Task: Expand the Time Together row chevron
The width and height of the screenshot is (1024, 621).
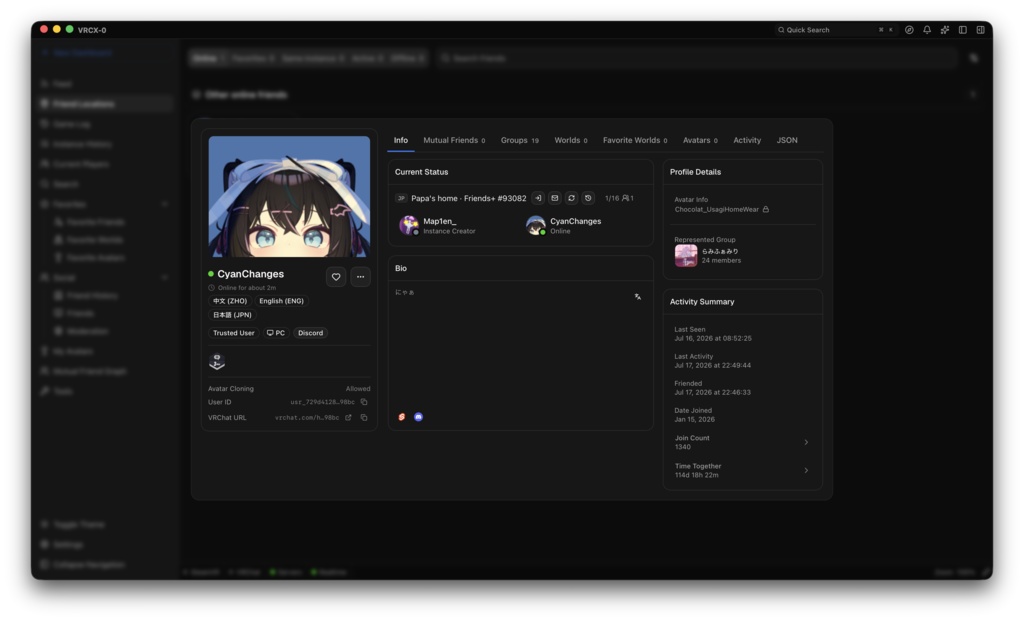Action: [806, 471]
